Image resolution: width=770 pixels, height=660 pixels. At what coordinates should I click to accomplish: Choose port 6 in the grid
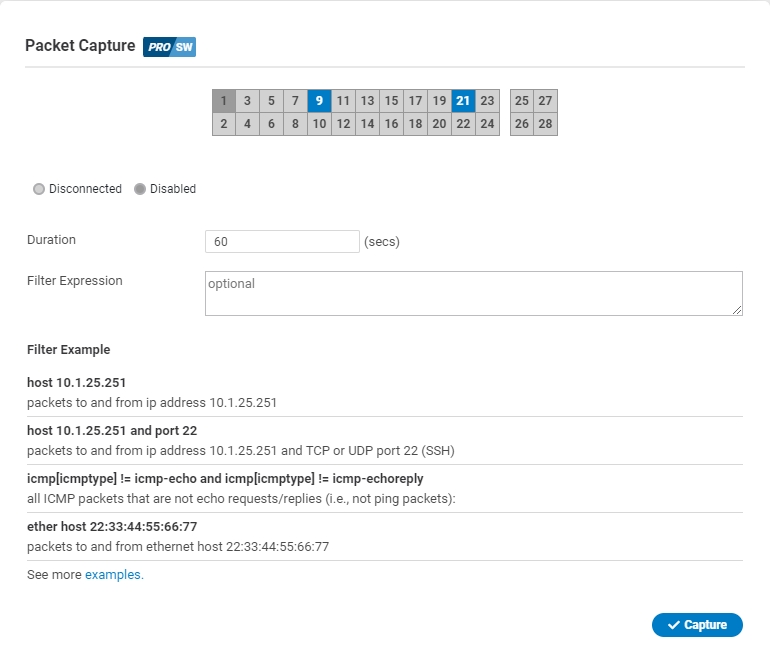[271, 124]
